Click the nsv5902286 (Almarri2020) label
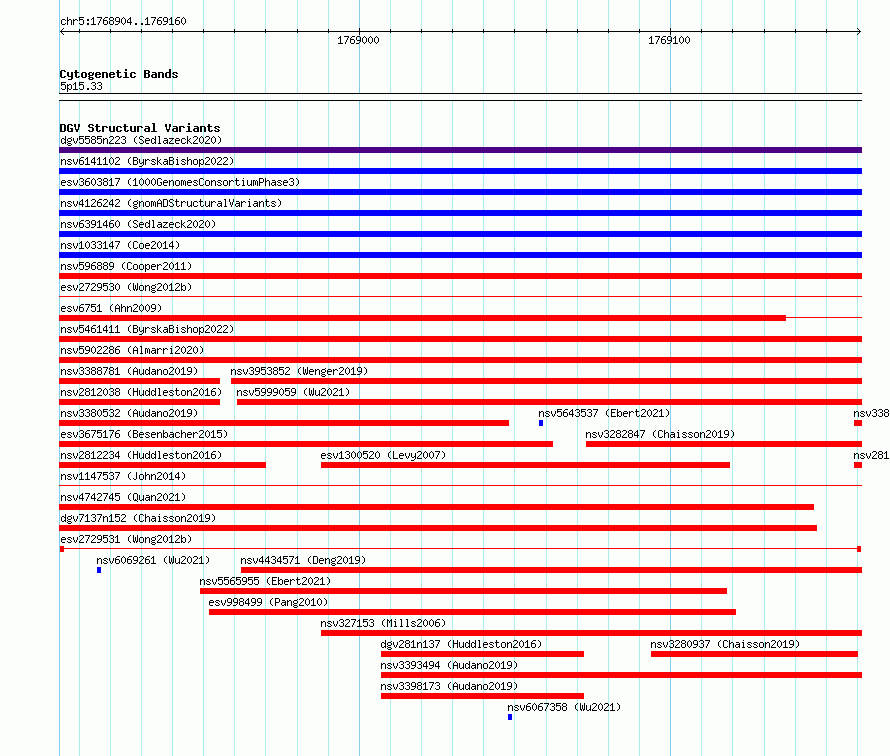 (x=132, y=350)
